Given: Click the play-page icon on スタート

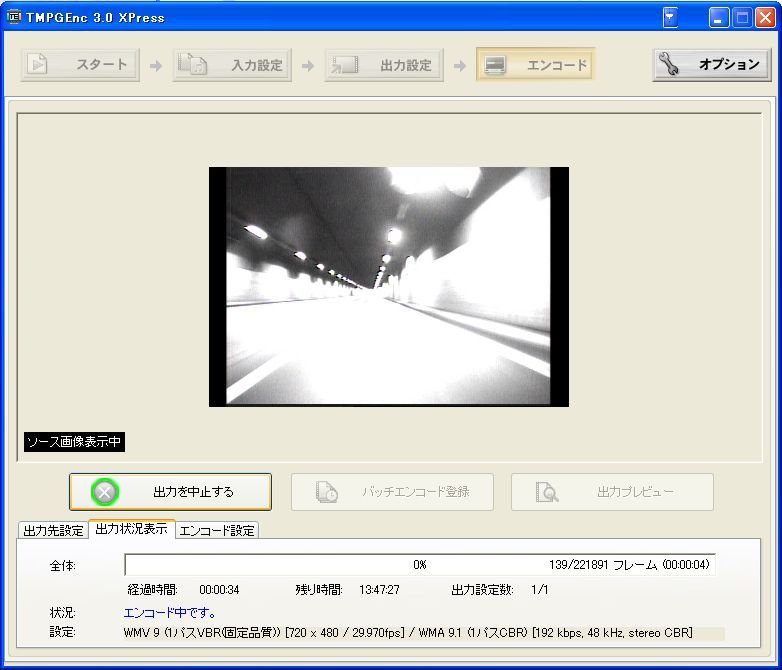Looking at the screenshot, I should 37,64.
